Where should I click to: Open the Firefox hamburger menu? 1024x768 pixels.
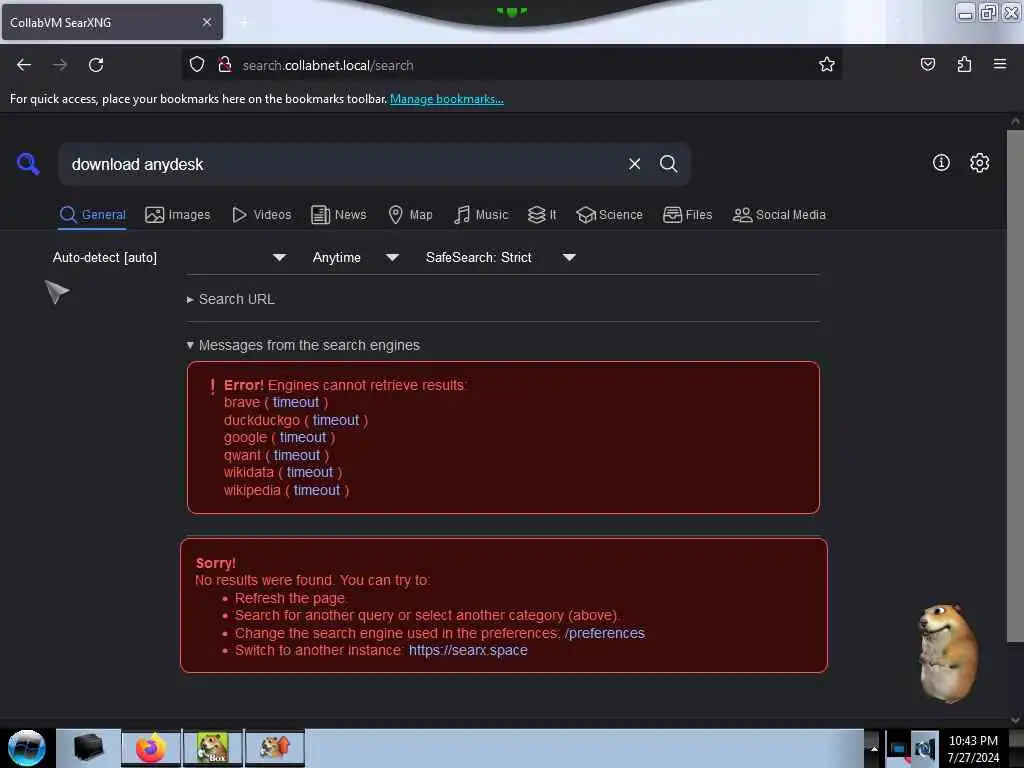(x=1000, y=64)
